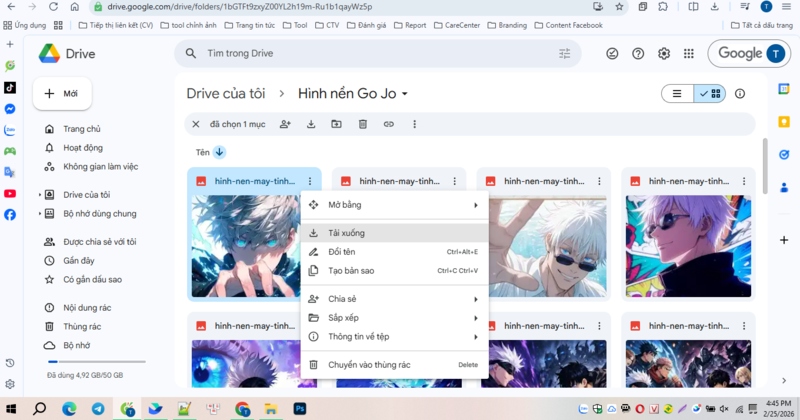Click the download icon in selection toolbar
The width and height of the screenshot is (800, 420).
(311, 124)
